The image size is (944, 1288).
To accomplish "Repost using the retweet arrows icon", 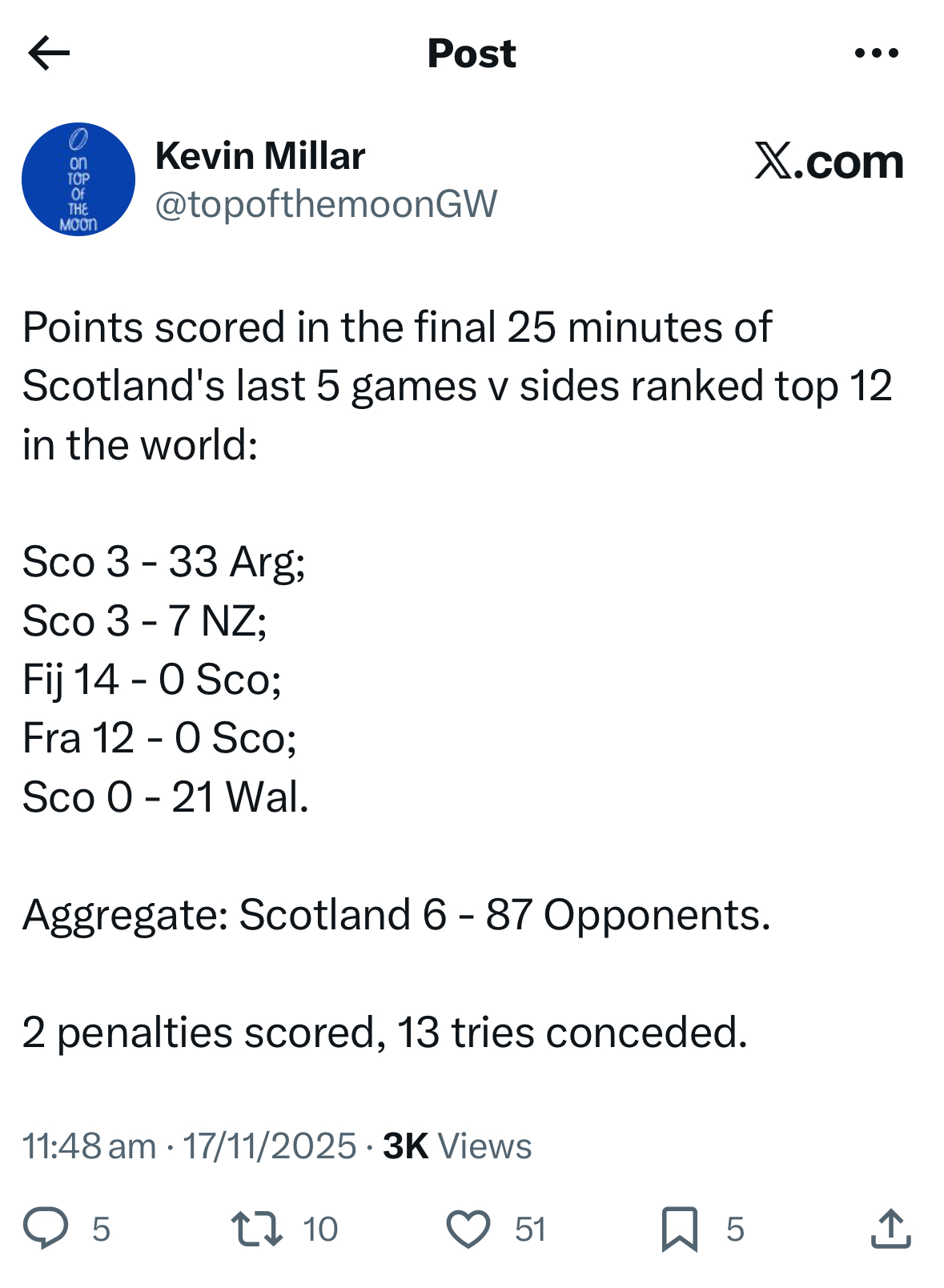I will 256,1229.
